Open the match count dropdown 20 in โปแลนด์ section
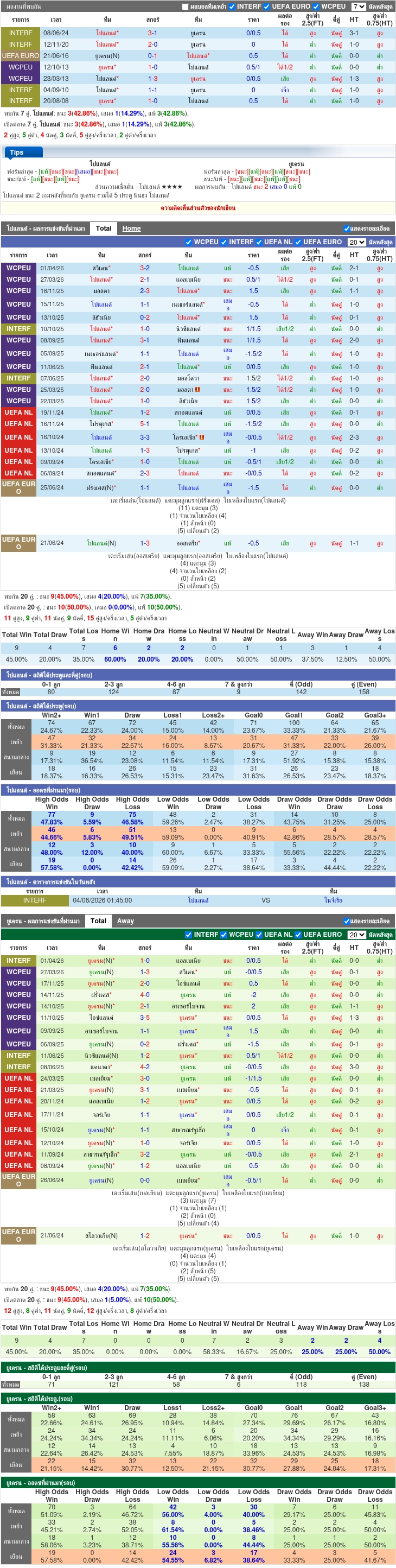This screenshot has width=396, height=1568. [x=356, y=242]
